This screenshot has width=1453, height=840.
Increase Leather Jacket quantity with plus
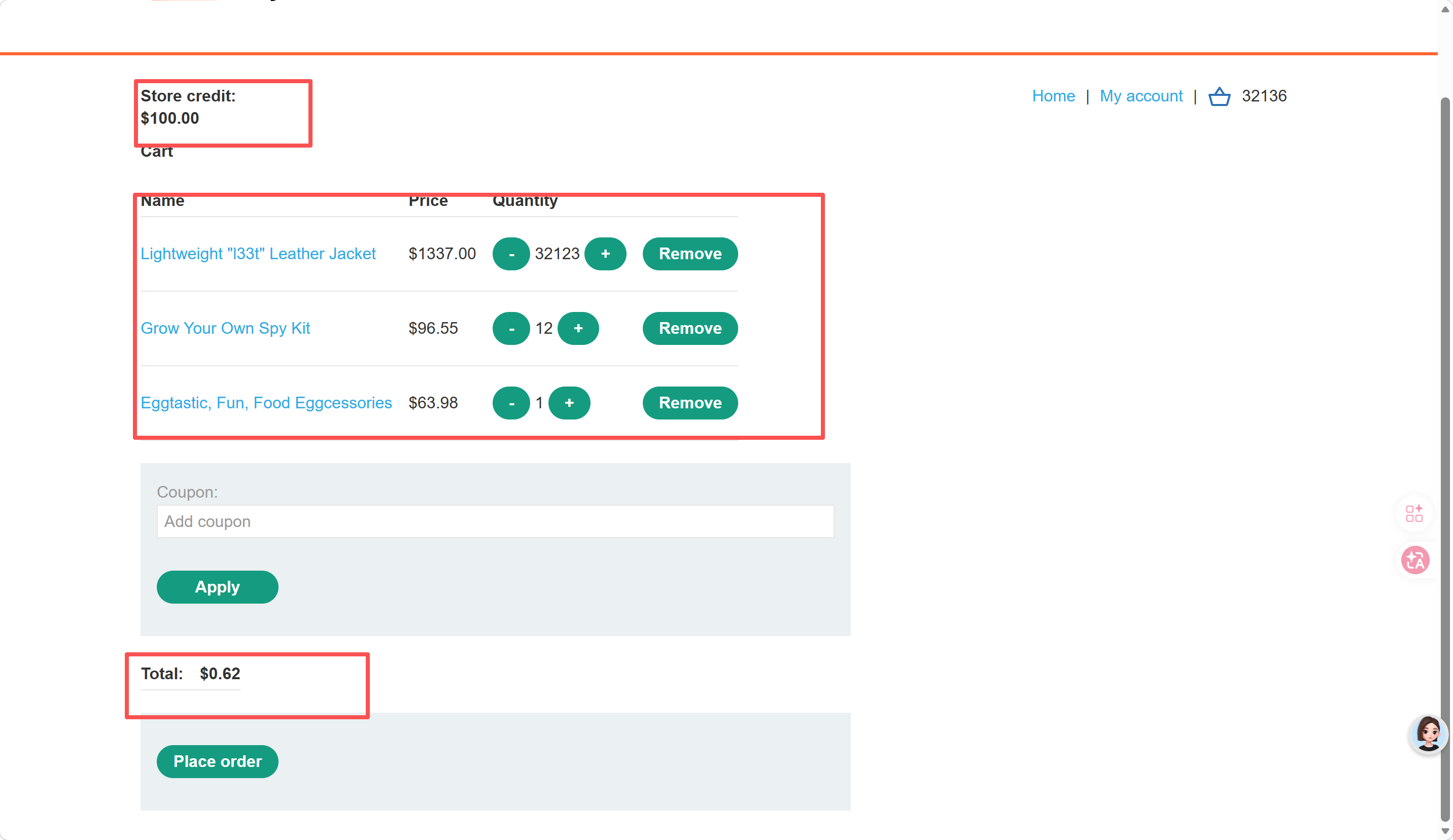coord(605,254)
